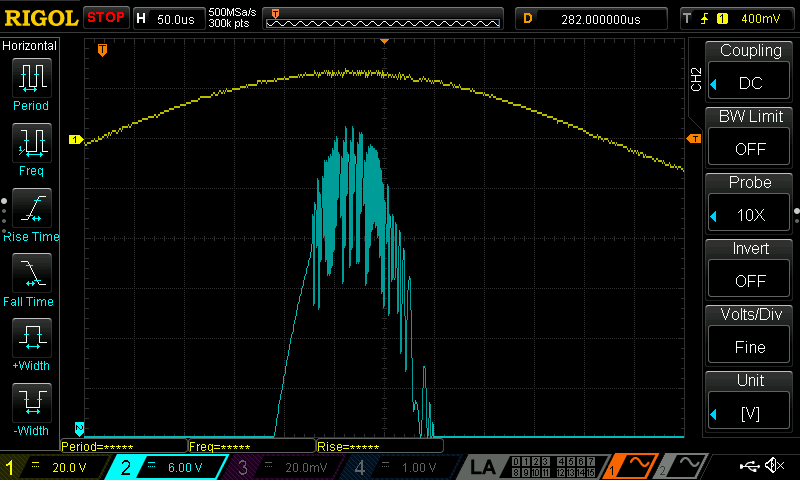Select the +Width measurement icon
The height and width of the screenshot is (480, 800).
32,338
